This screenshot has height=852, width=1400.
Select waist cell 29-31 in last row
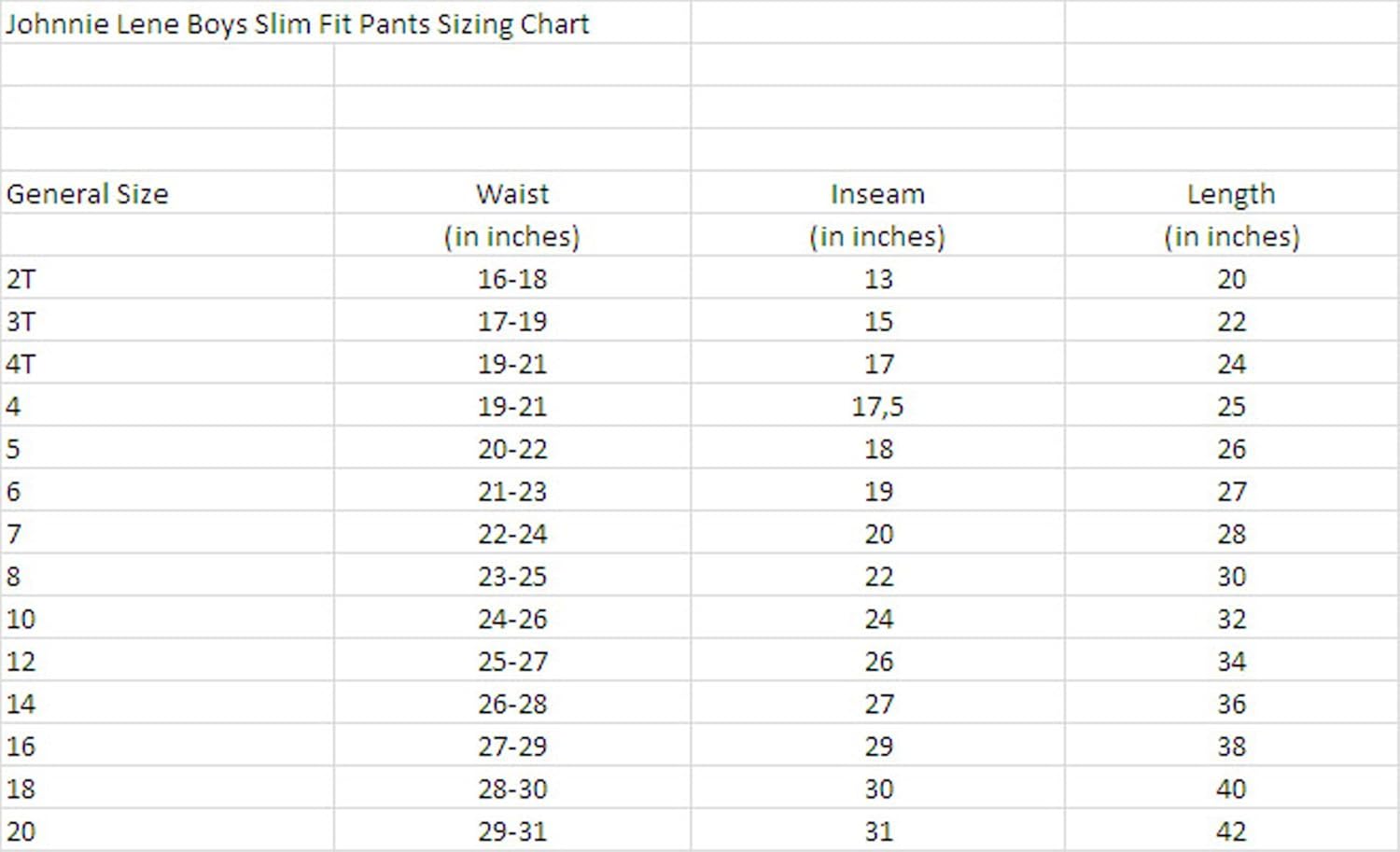tap(511, 831)
